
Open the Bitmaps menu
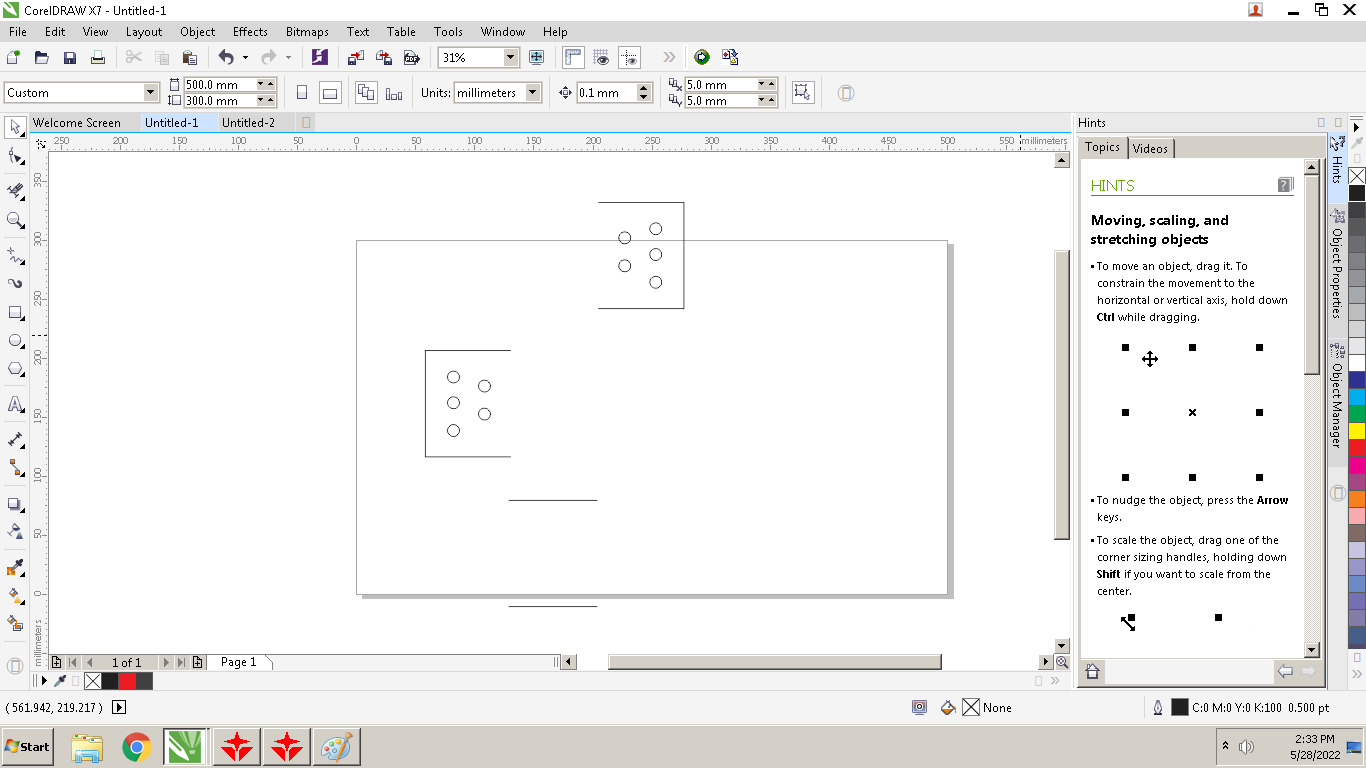(307, 32)
